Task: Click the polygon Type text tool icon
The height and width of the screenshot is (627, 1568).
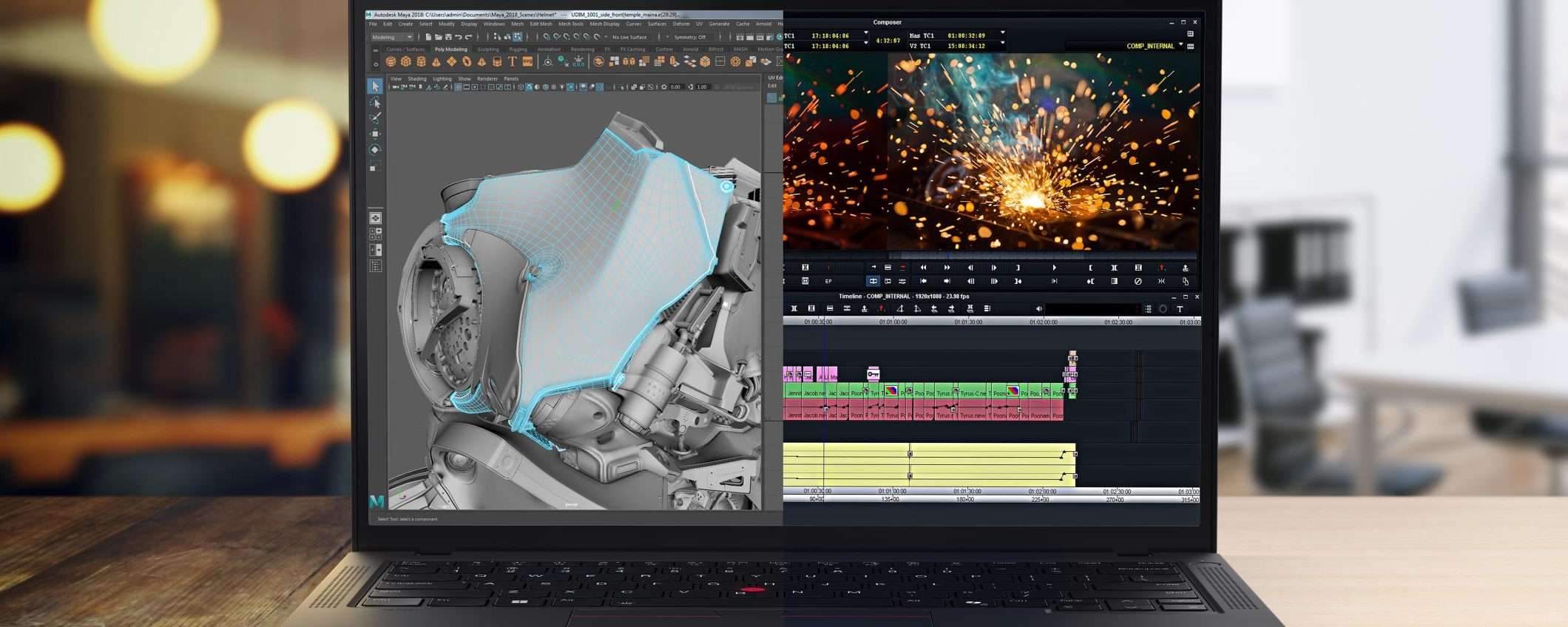Action: [512, 62]
